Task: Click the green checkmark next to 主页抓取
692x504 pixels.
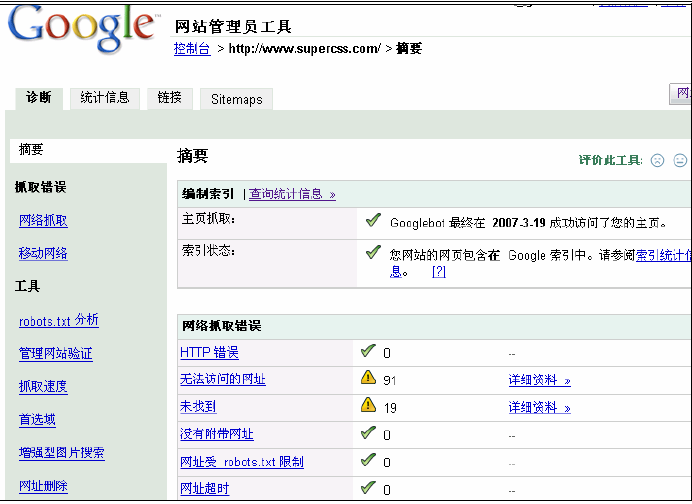Action: pos(373,220)
